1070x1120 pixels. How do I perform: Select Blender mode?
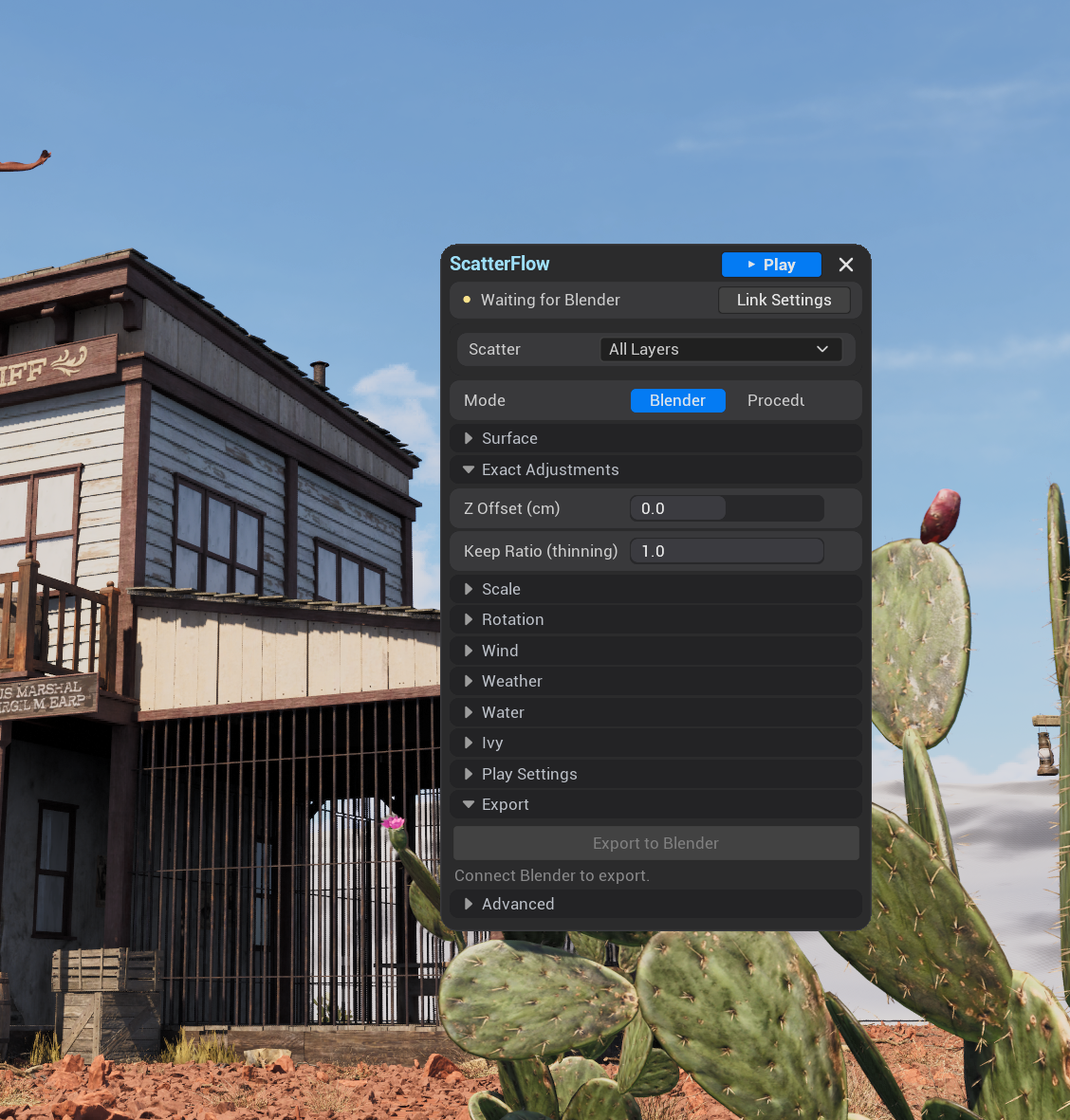[677, 401]
